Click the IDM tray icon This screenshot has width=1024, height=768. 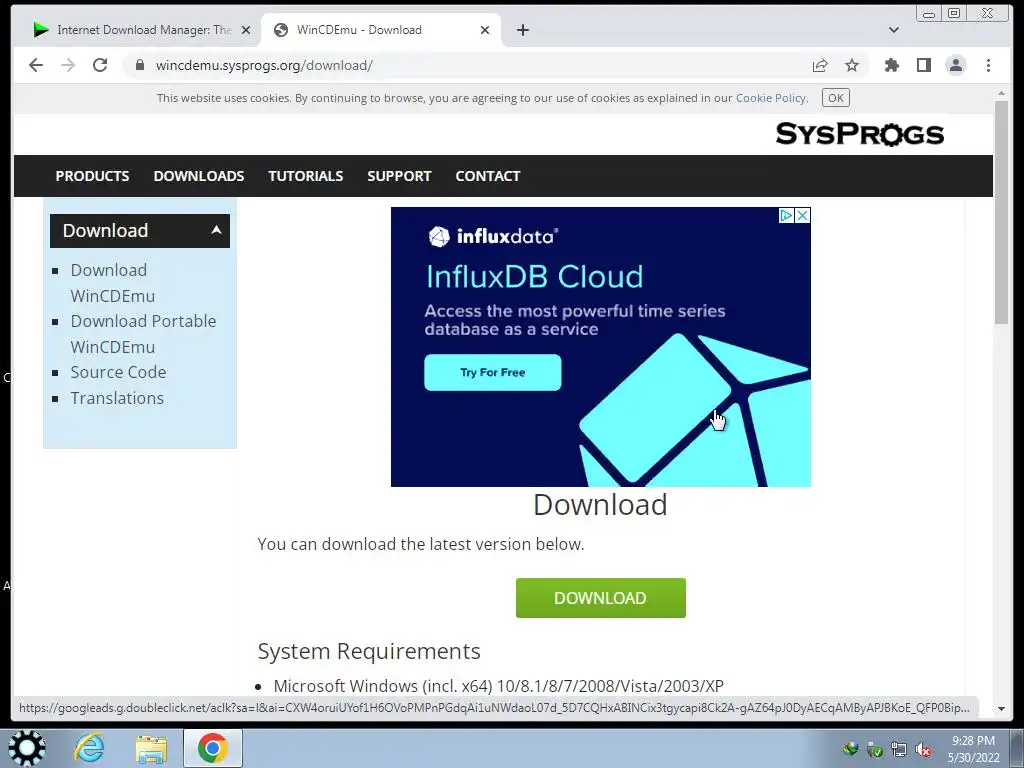(x=850, y=750)
